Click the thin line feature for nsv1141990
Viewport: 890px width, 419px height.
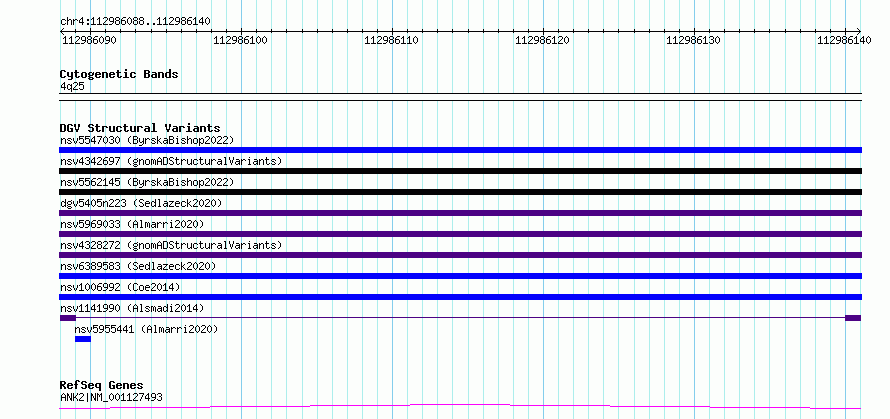460,318
